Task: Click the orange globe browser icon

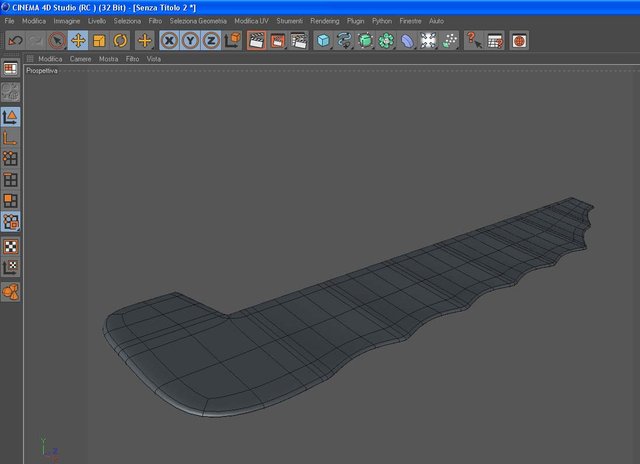Action: pyautogui.click(x=519, y=40)
